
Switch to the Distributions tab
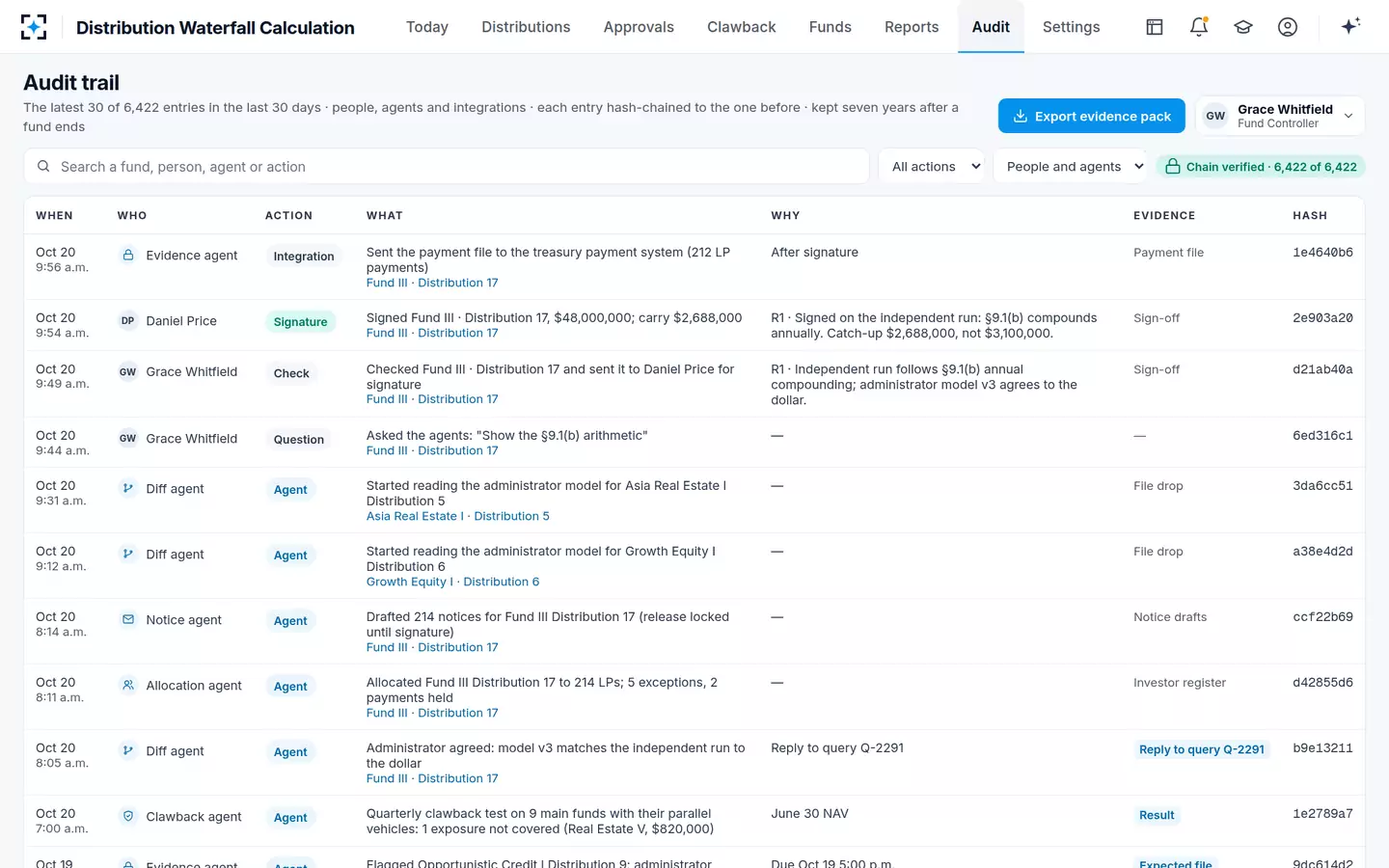pyautogui.click(x=526, y=27)
